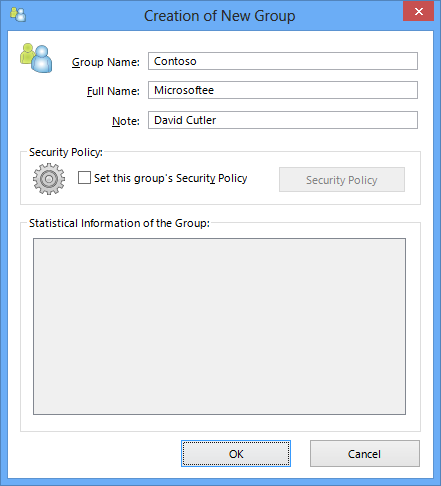Enable the group's Security Policy checkbox

point(84,178)
